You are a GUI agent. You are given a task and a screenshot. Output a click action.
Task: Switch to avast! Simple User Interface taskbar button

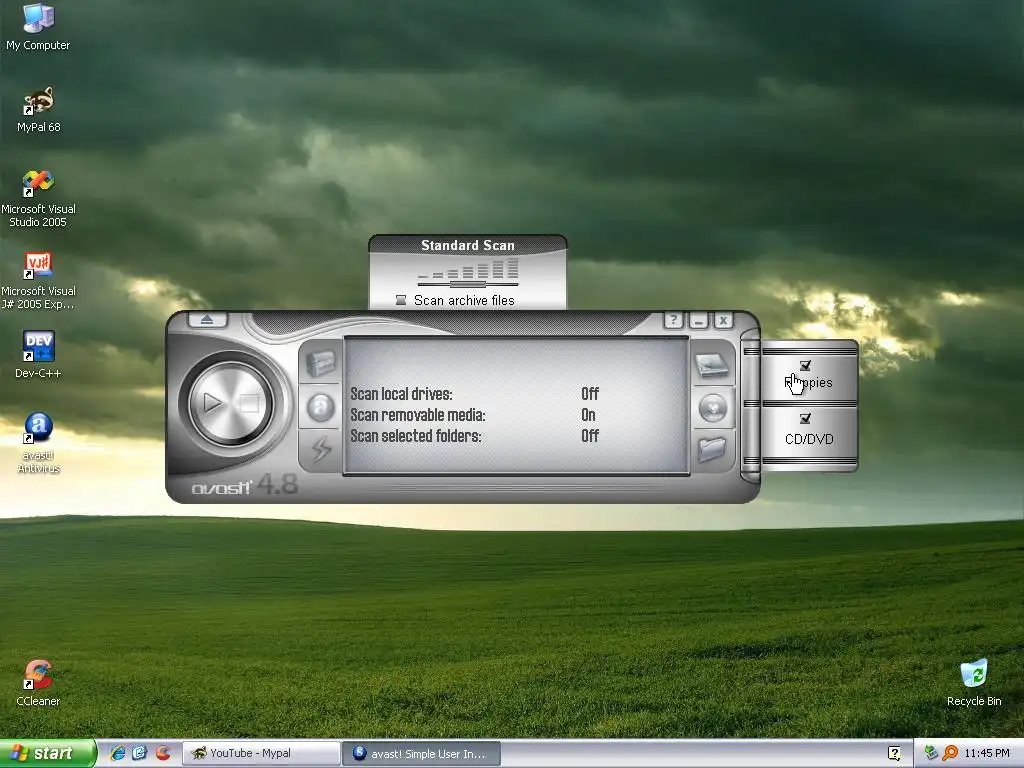pos(422,754)
